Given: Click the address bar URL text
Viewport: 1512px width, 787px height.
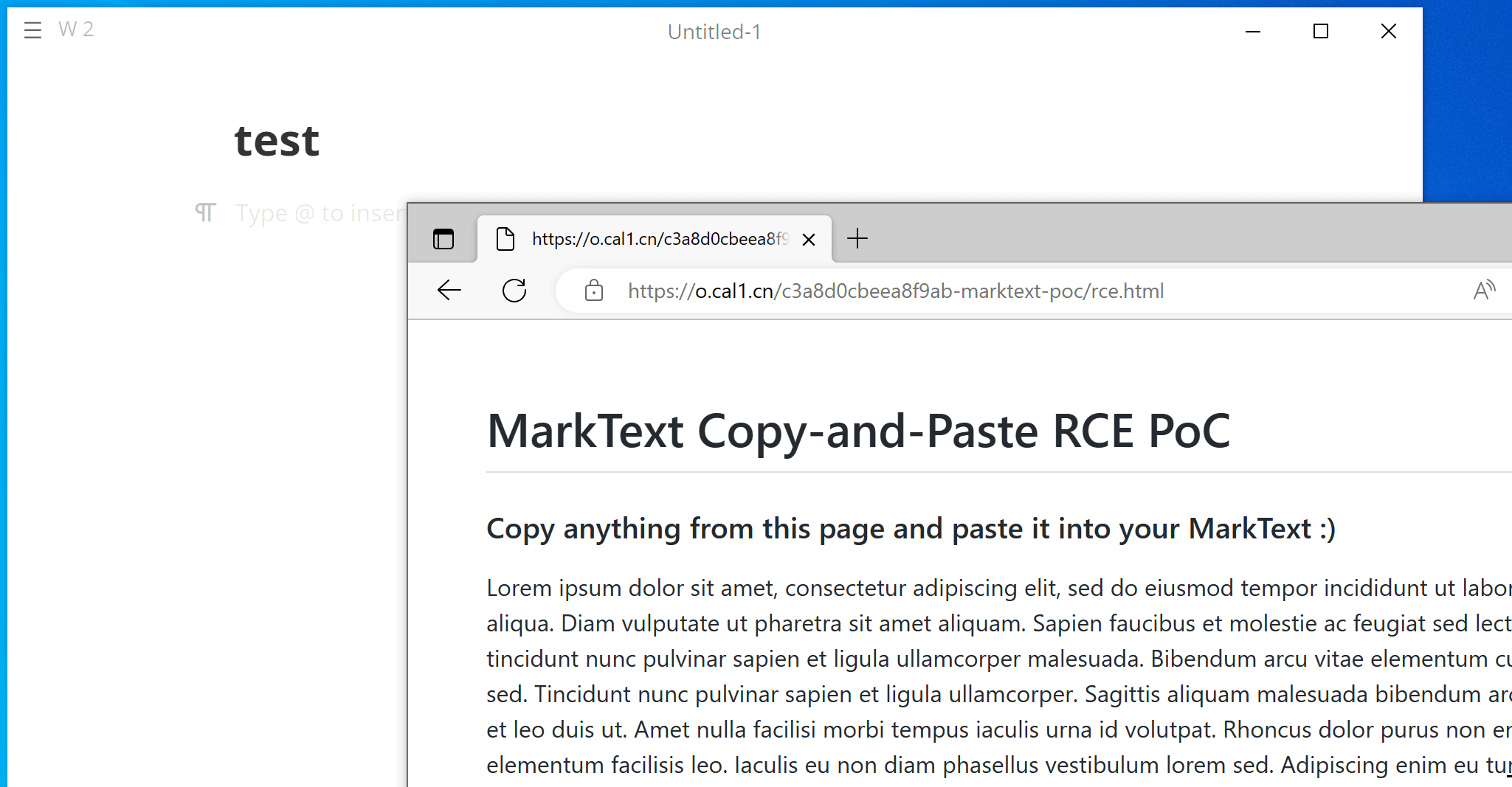Looking at the screenshot, I should point(895,291).
